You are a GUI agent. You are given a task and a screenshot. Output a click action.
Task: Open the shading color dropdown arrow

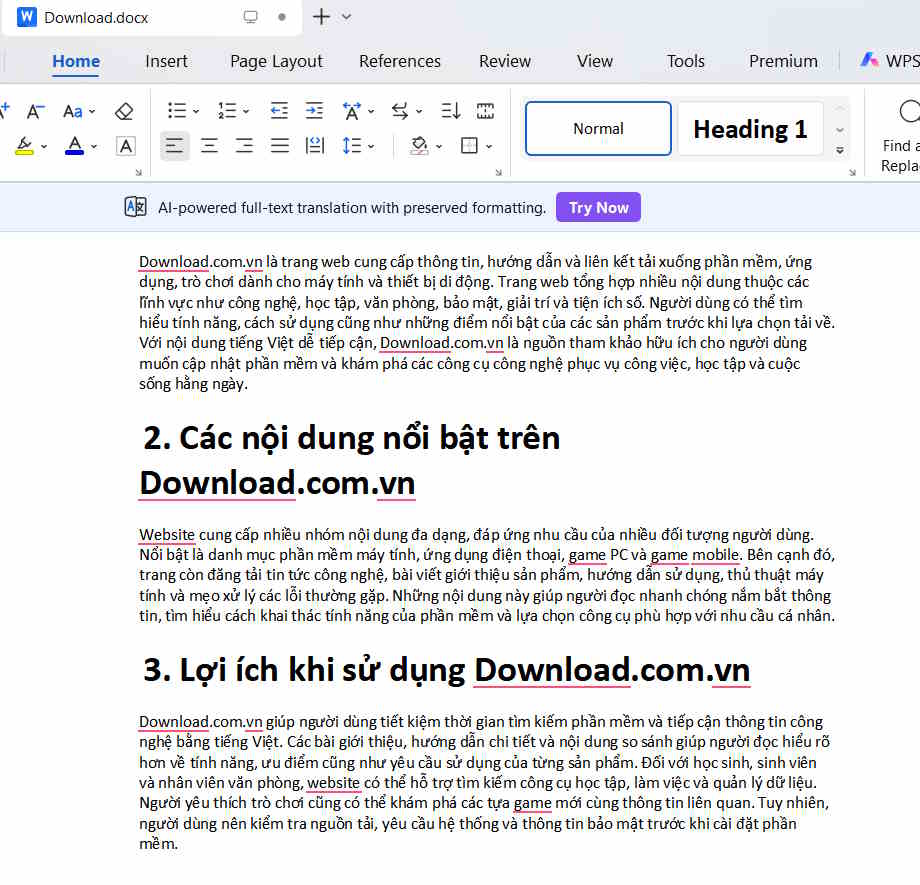[x=439, y=146]
